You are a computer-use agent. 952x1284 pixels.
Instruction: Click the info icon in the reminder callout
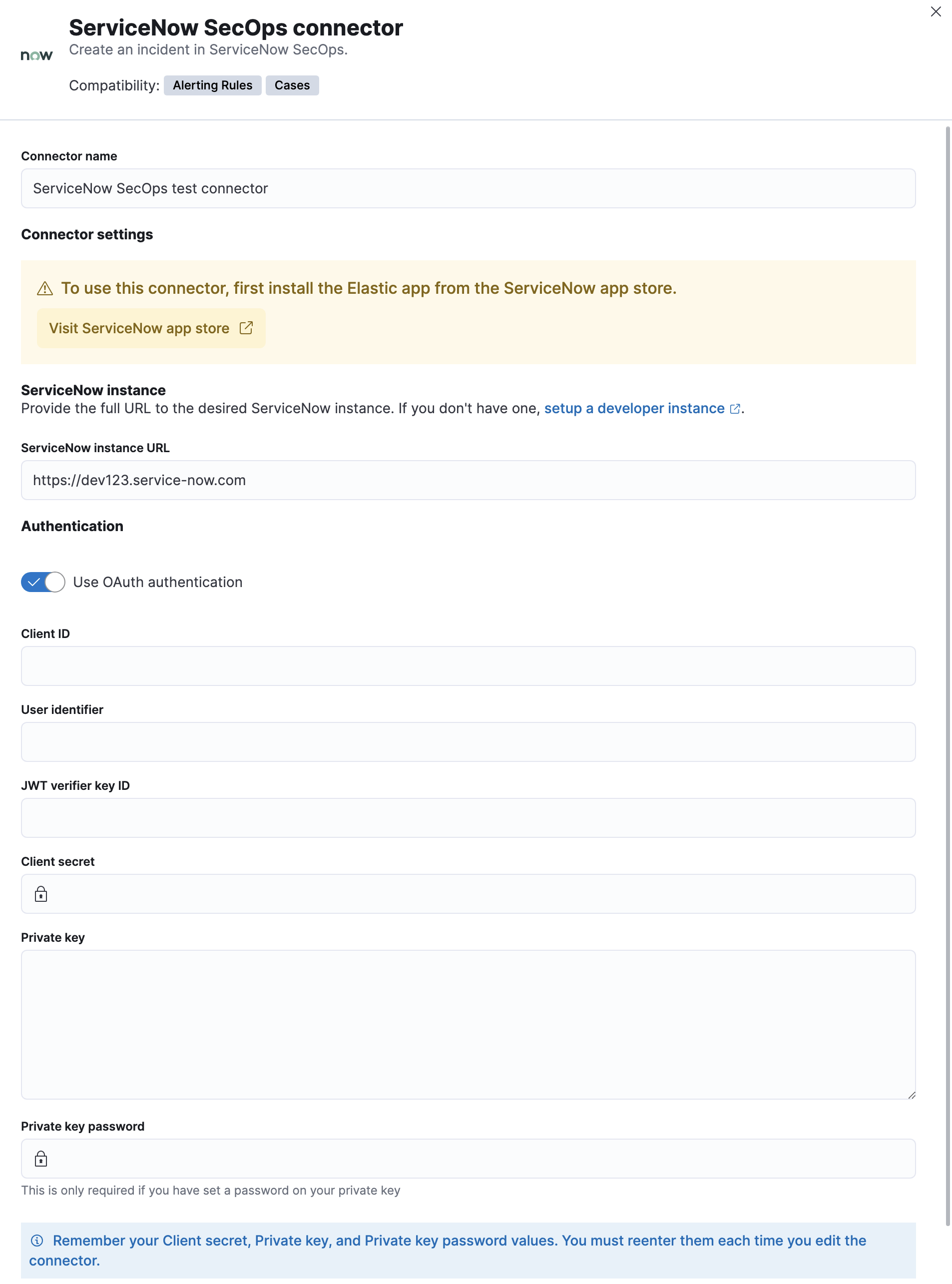(x=37, y=1240)
